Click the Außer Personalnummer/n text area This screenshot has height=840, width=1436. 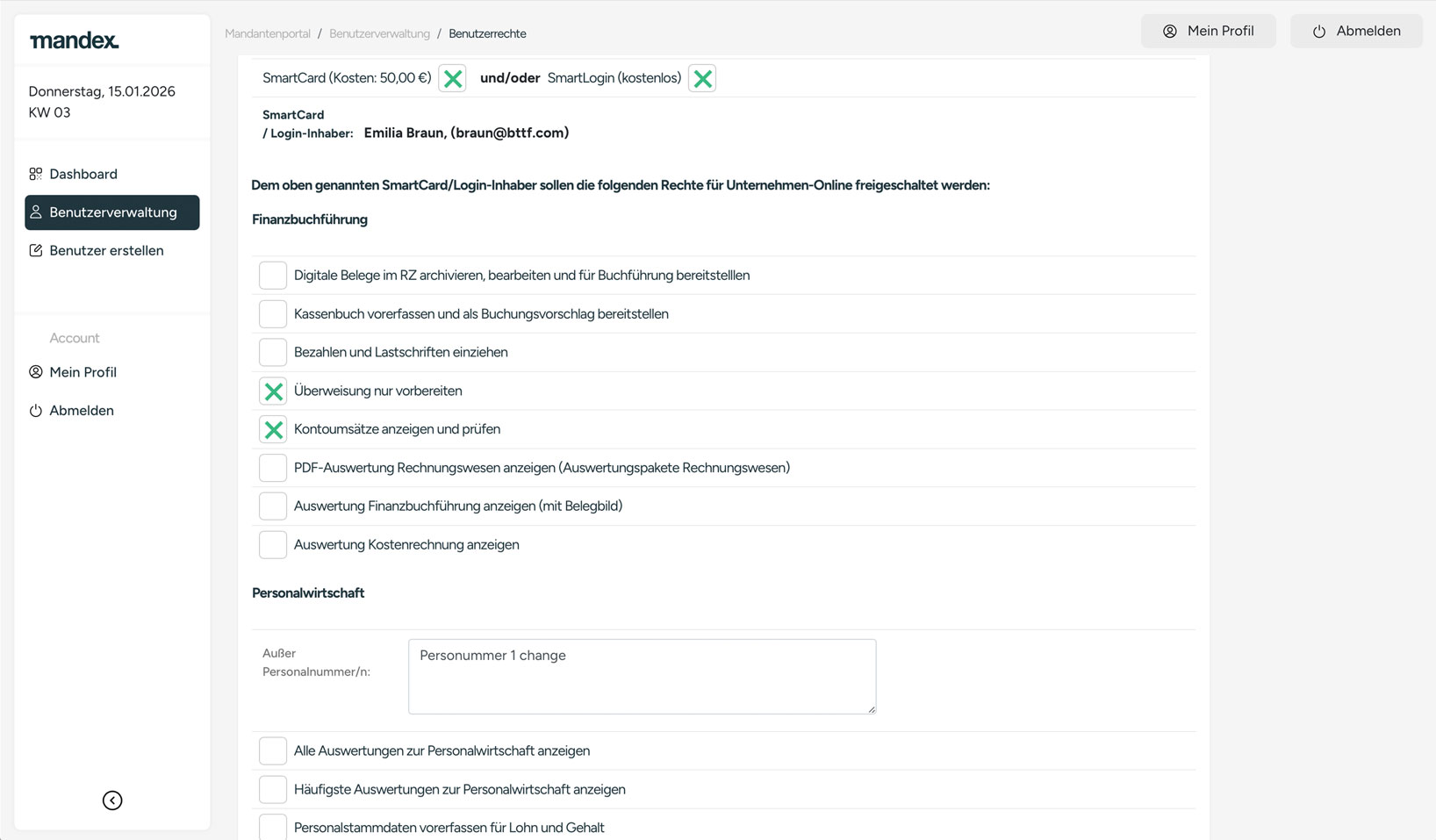tap(642, 677)
